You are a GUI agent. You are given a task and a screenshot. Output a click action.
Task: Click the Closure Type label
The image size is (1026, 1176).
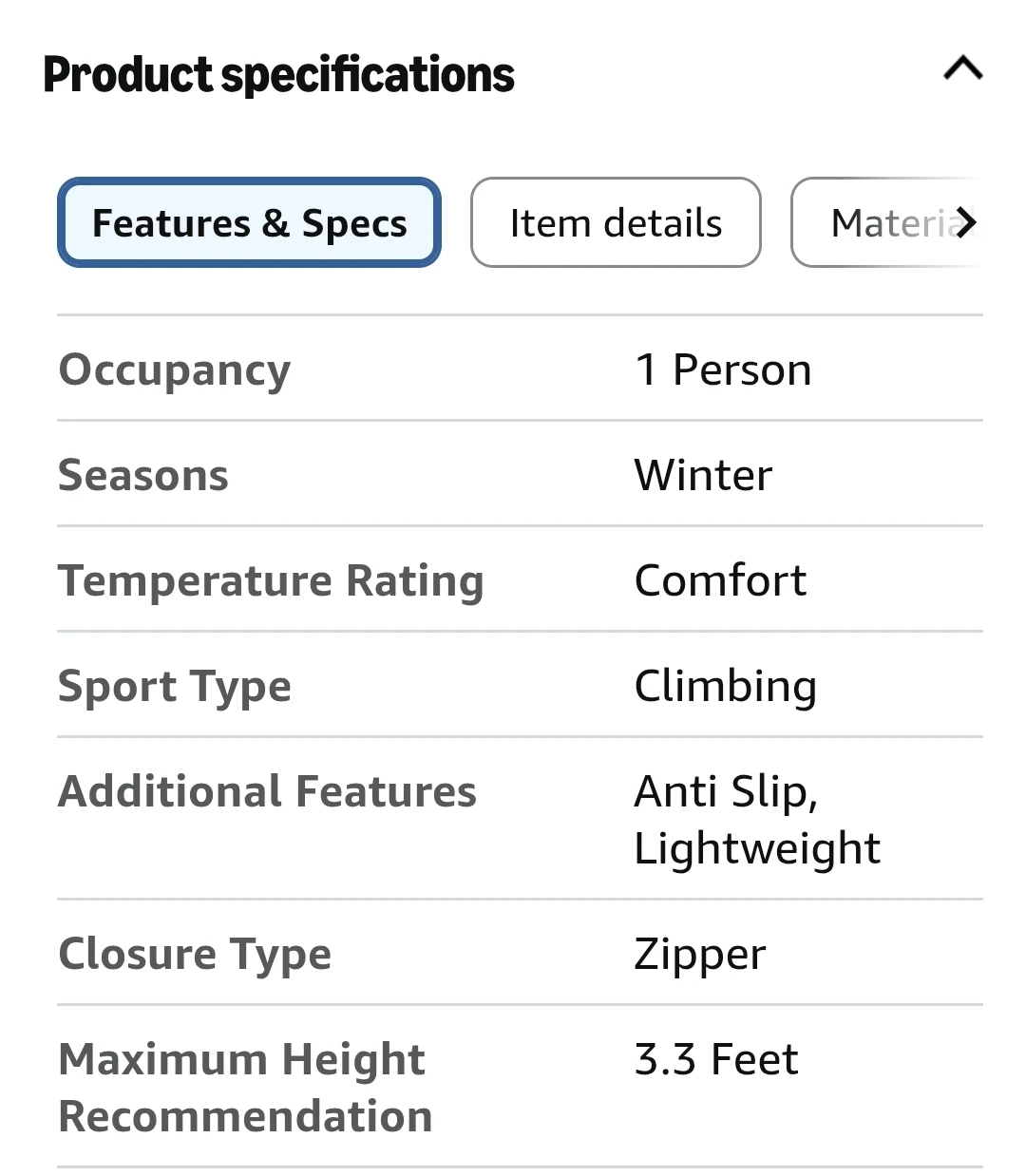[x=195, y=954]
